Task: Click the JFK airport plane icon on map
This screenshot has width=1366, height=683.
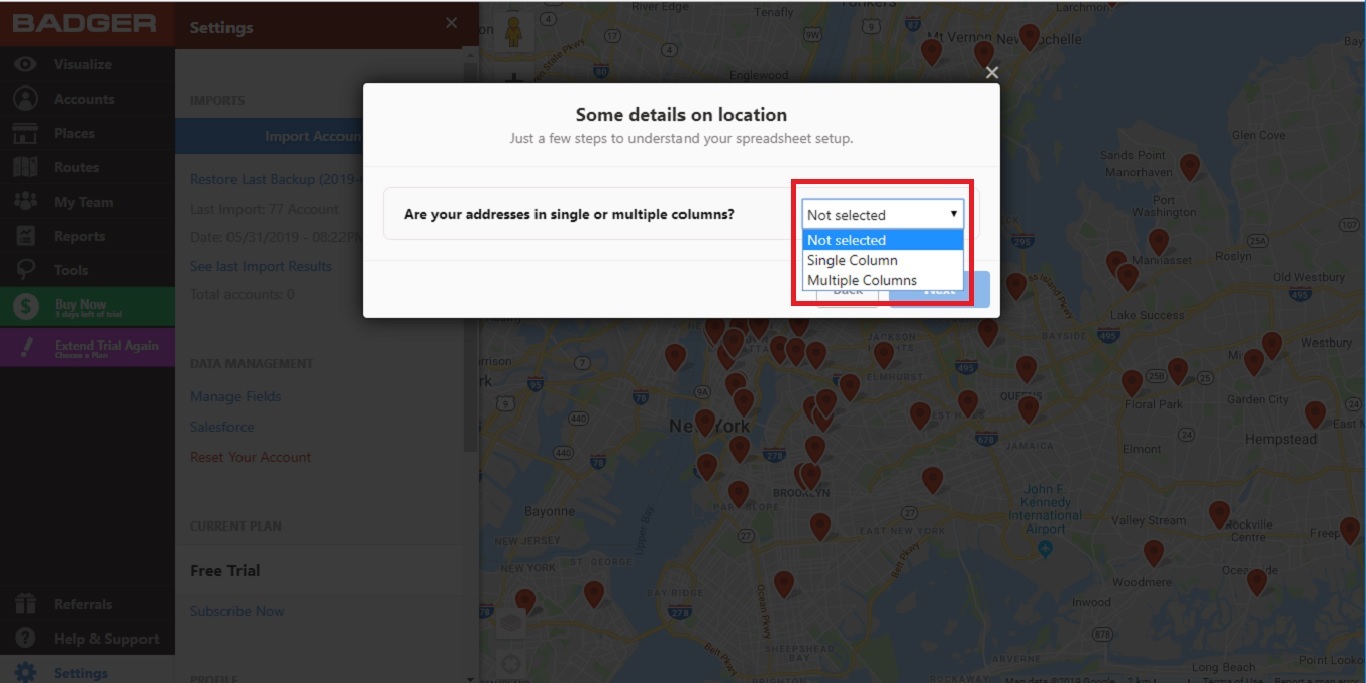Action: pos(1046,550)
